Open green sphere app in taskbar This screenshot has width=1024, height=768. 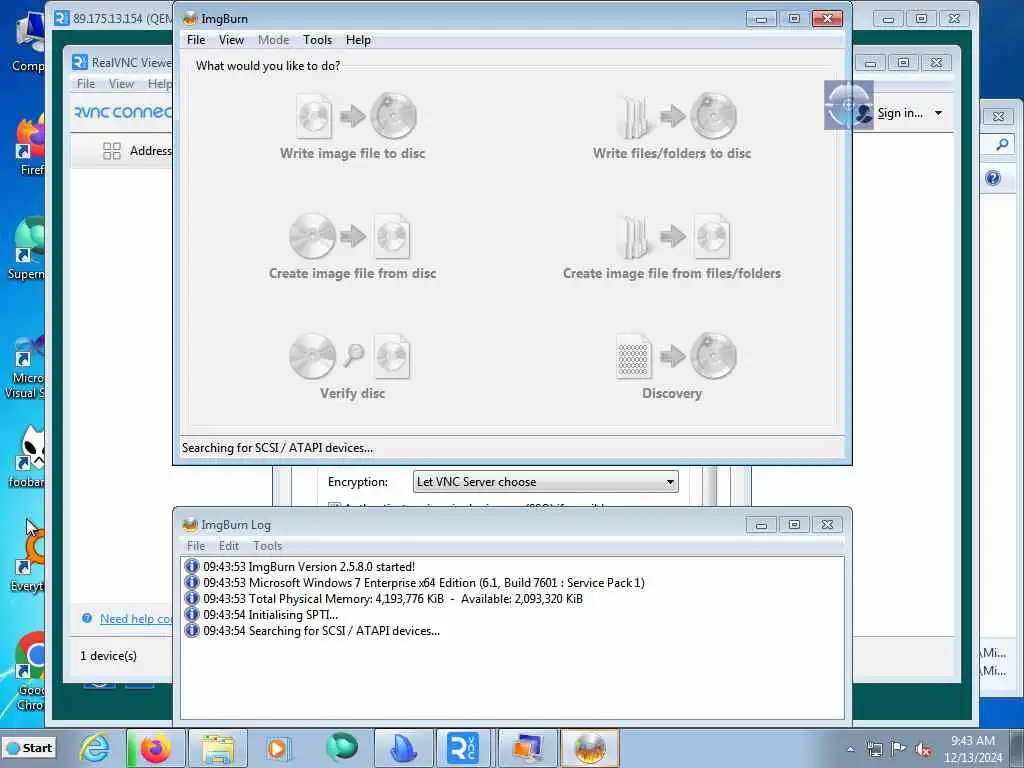pyautogui.click(x=342, y=748)
